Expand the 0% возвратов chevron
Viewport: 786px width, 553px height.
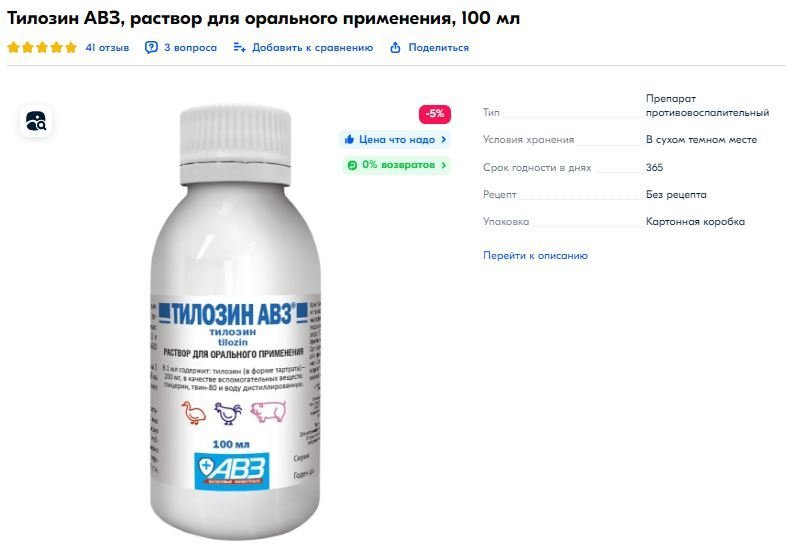(444, 165)
